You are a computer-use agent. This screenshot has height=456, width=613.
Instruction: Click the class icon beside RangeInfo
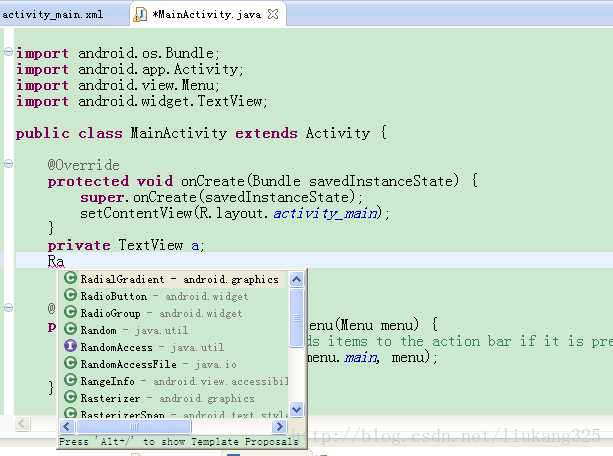pyautogui.click(x=70, y=380)
